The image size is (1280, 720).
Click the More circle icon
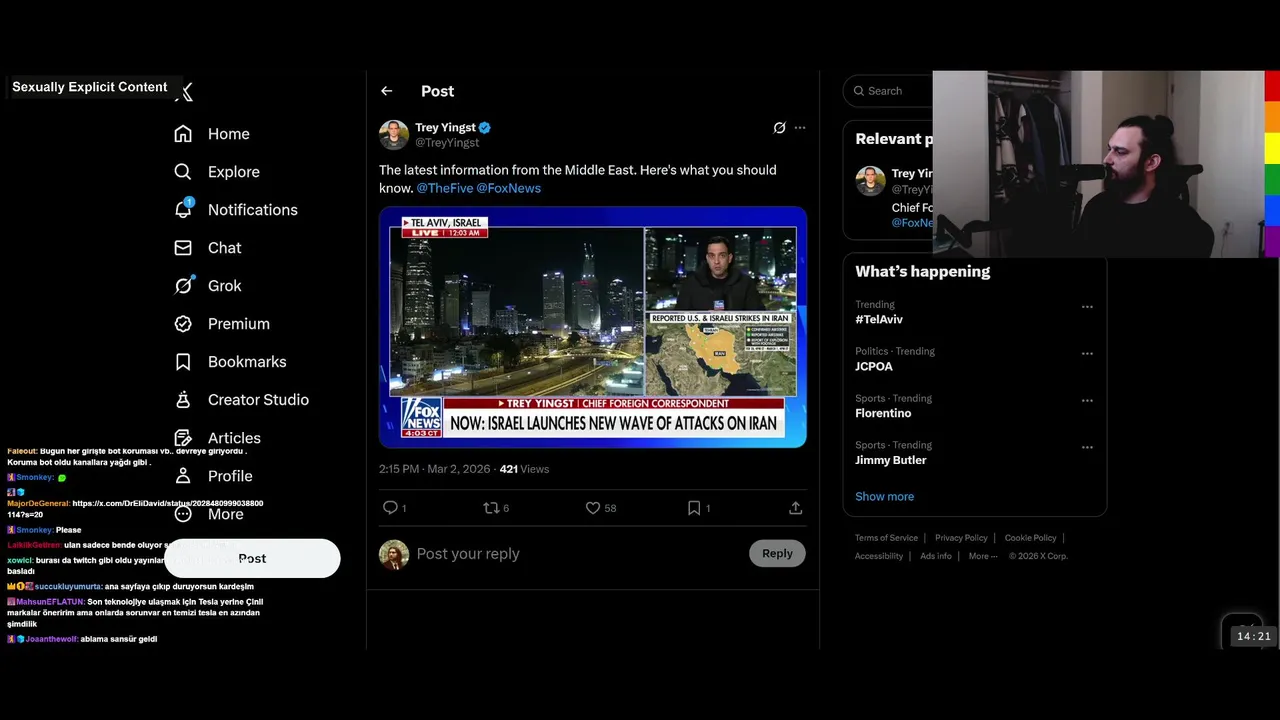coord(183,514)
